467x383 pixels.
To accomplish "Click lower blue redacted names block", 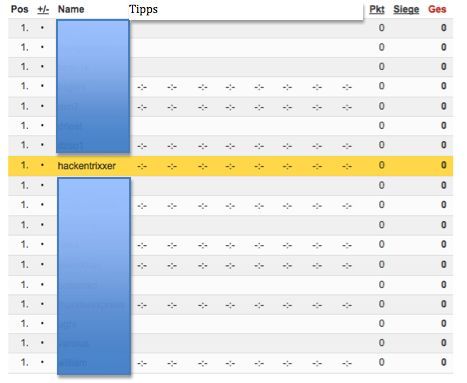I will (x=94, y=276).
